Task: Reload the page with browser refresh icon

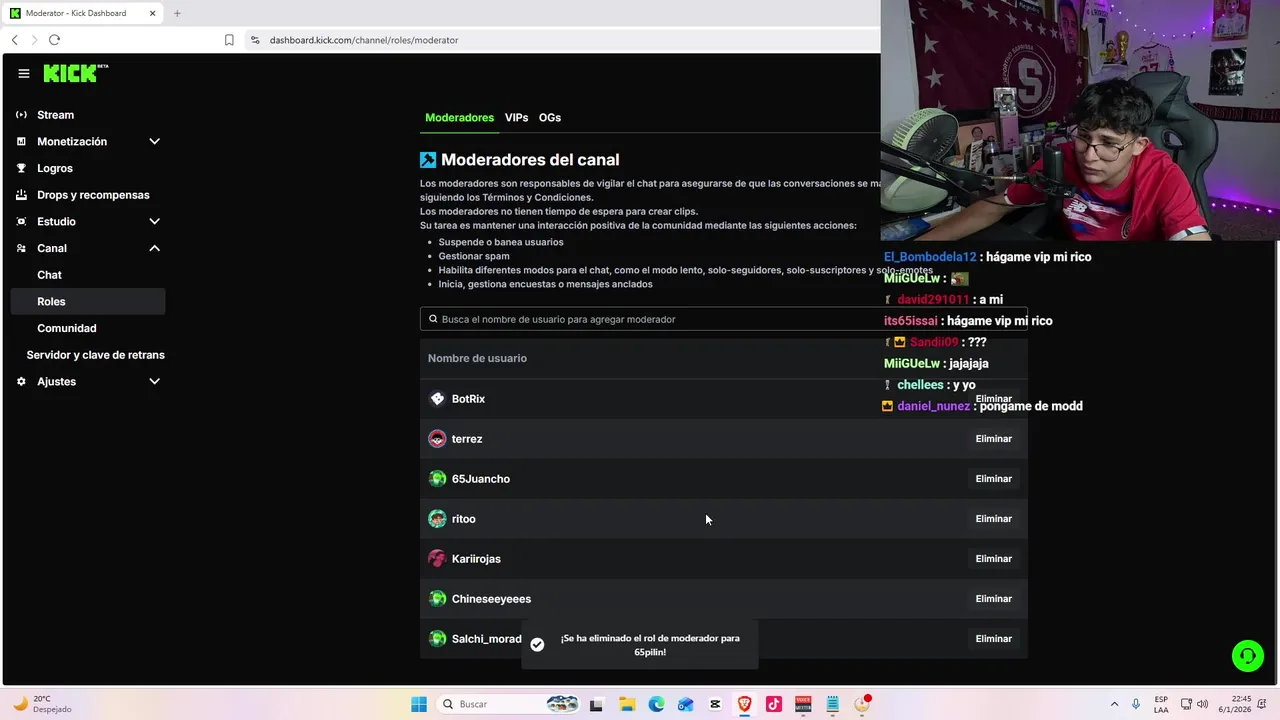Action: point(54,40)
